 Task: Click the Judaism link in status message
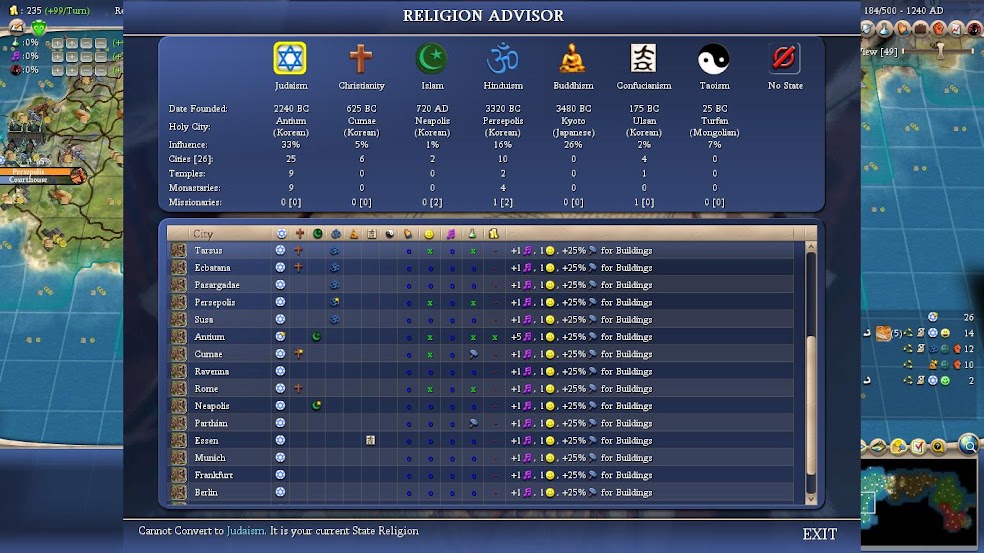(x=245, y=531)
